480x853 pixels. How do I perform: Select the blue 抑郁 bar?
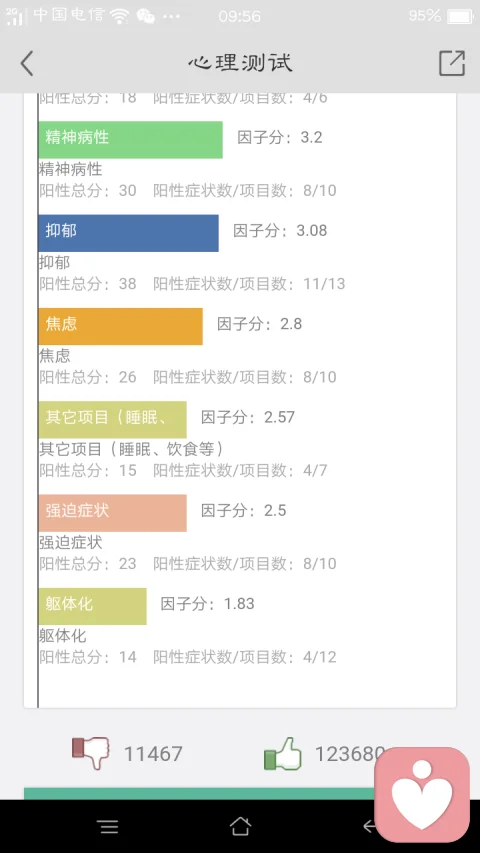coord(128,233)
